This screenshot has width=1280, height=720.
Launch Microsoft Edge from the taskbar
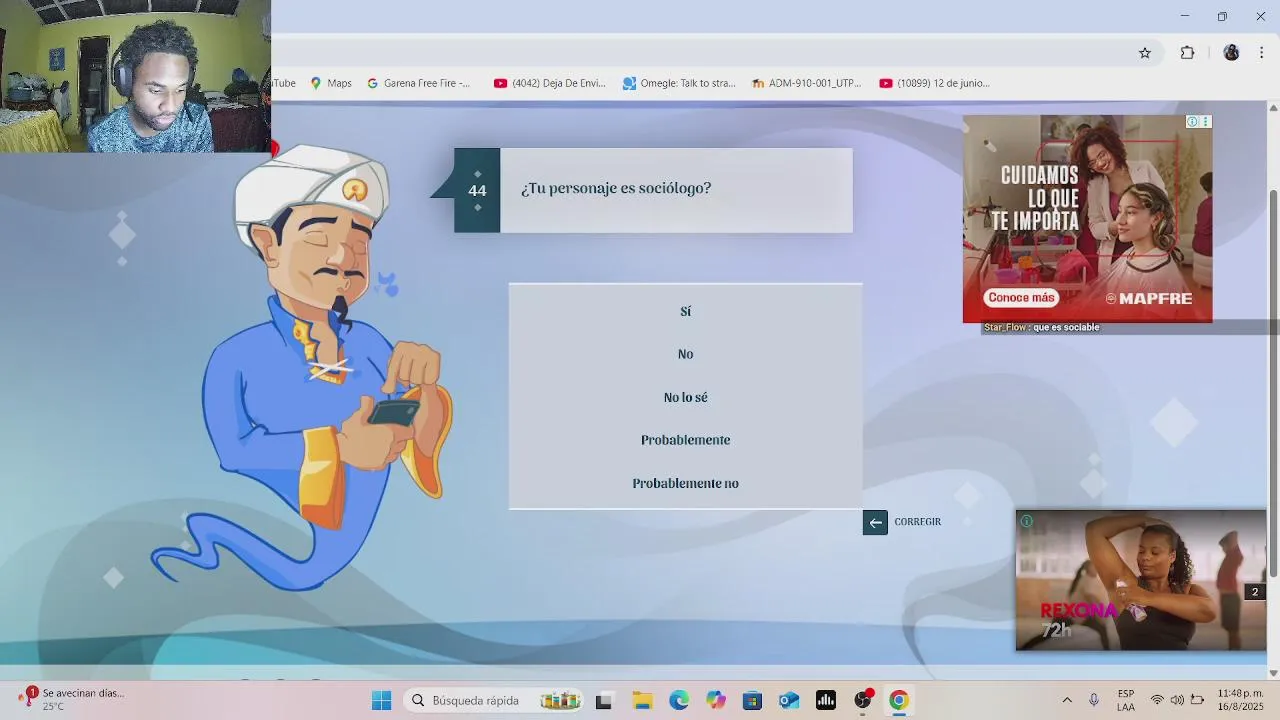(x=679, y=701)
